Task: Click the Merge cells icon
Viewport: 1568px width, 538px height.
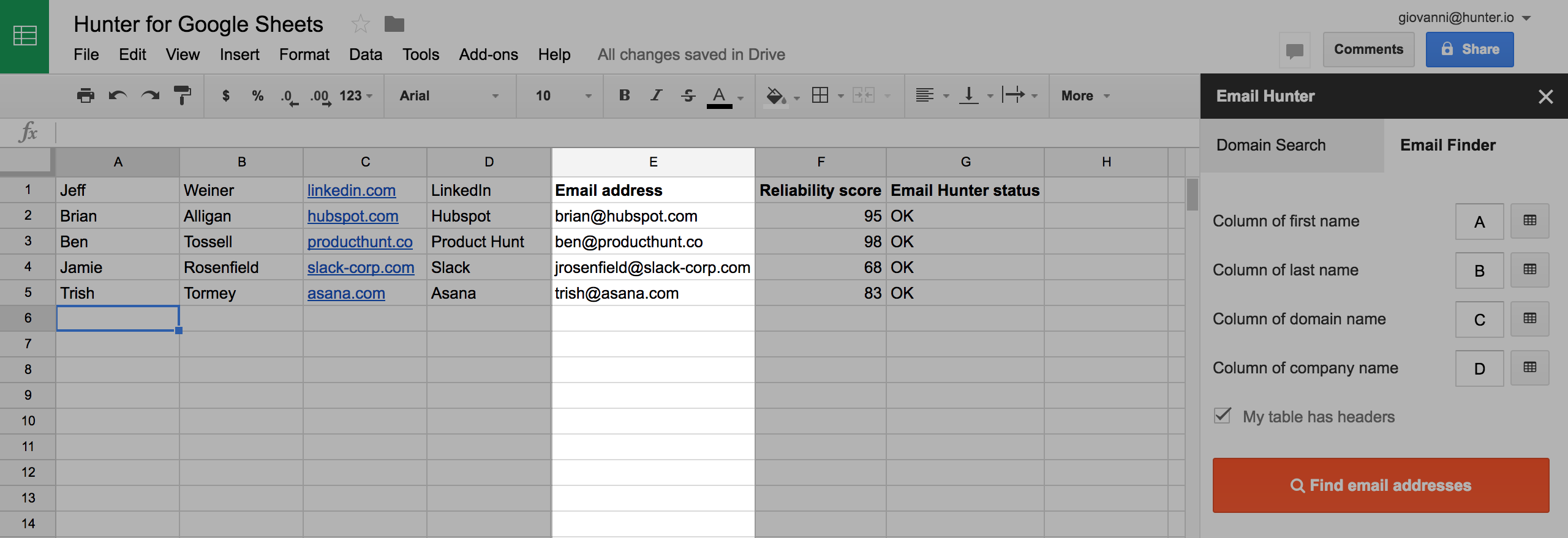Action: tap(864, 95)
